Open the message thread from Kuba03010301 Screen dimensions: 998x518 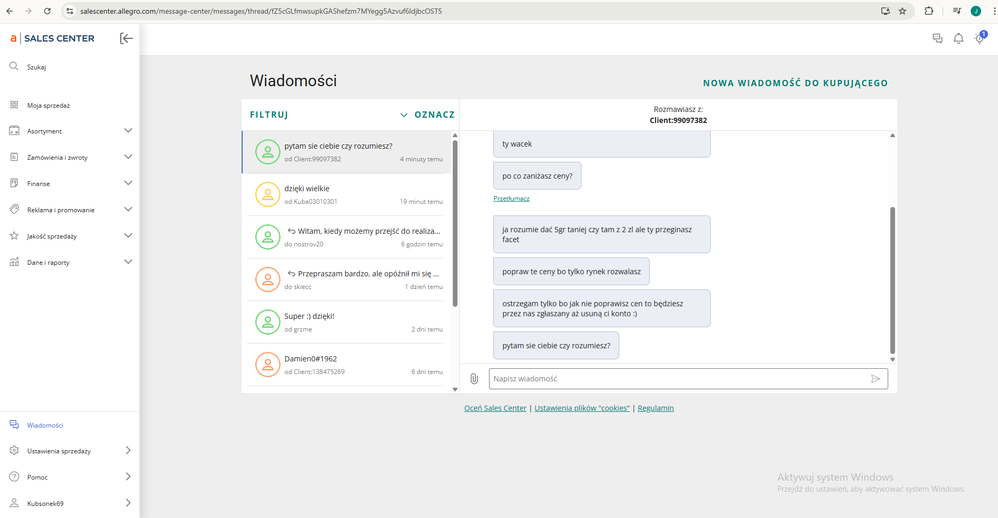tap(346, 194)
